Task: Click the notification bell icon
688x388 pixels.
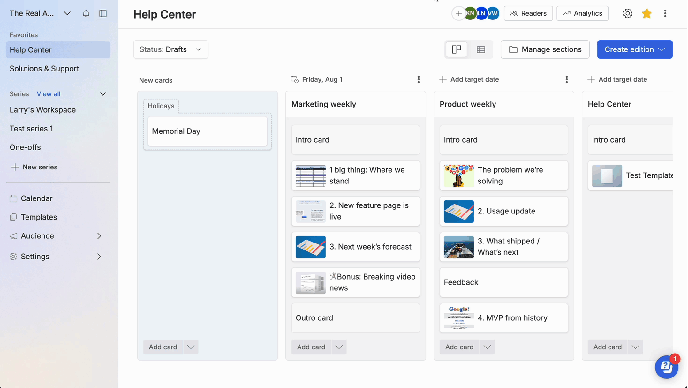Action: coord(86,13)
